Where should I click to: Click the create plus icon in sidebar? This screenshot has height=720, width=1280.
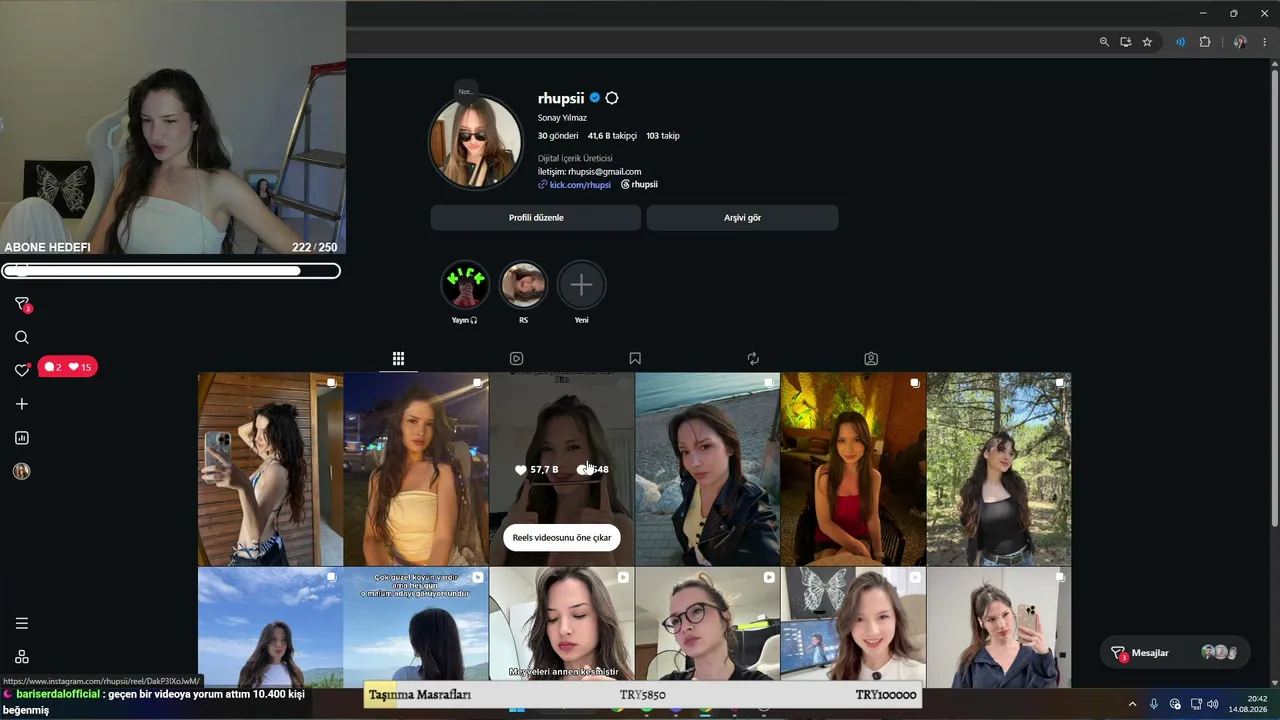coord(22,404)
